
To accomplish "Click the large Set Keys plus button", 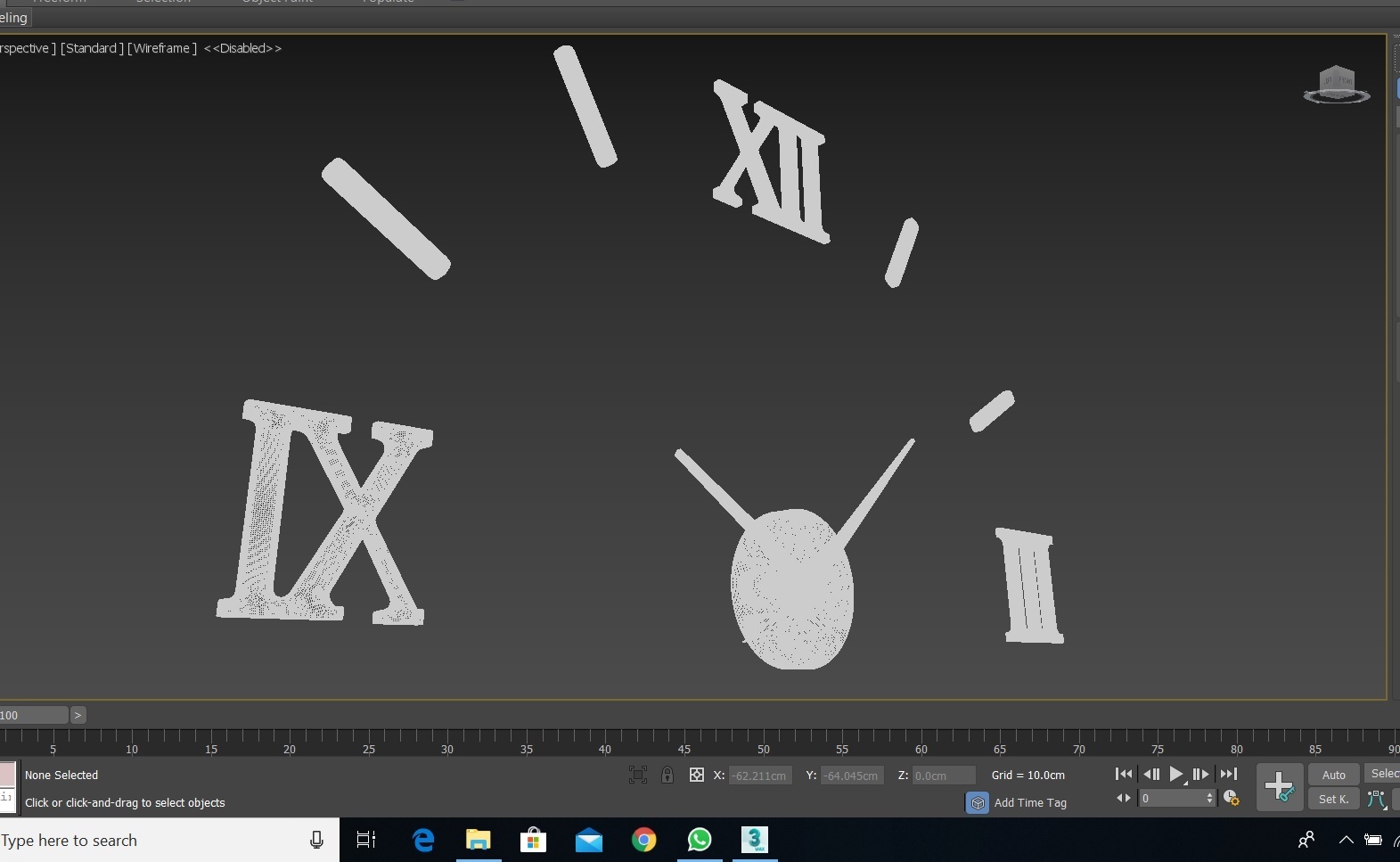I will 1280,786.
